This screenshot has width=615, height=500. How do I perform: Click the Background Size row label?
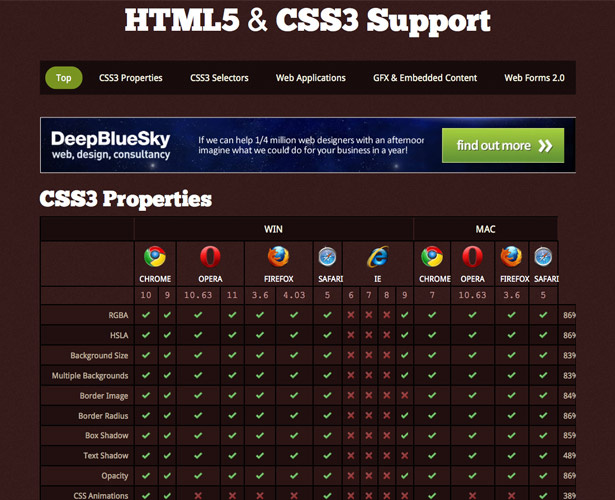coord(99,355)
